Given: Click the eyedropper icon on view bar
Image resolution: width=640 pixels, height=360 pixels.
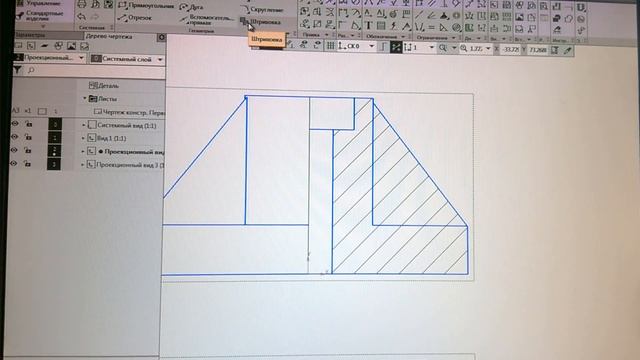Looking at the screenshot, I should (x=568, y=50).
